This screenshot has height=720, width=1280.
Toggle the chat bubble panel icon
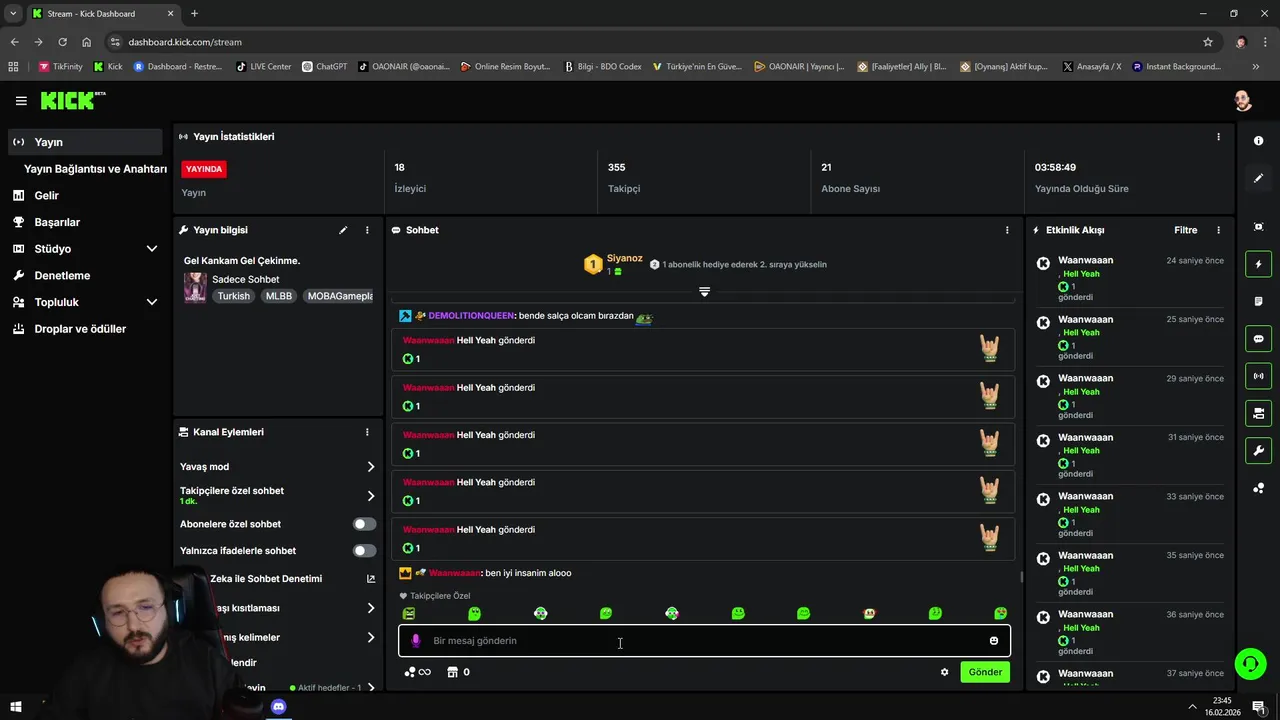click(1258, 339)
